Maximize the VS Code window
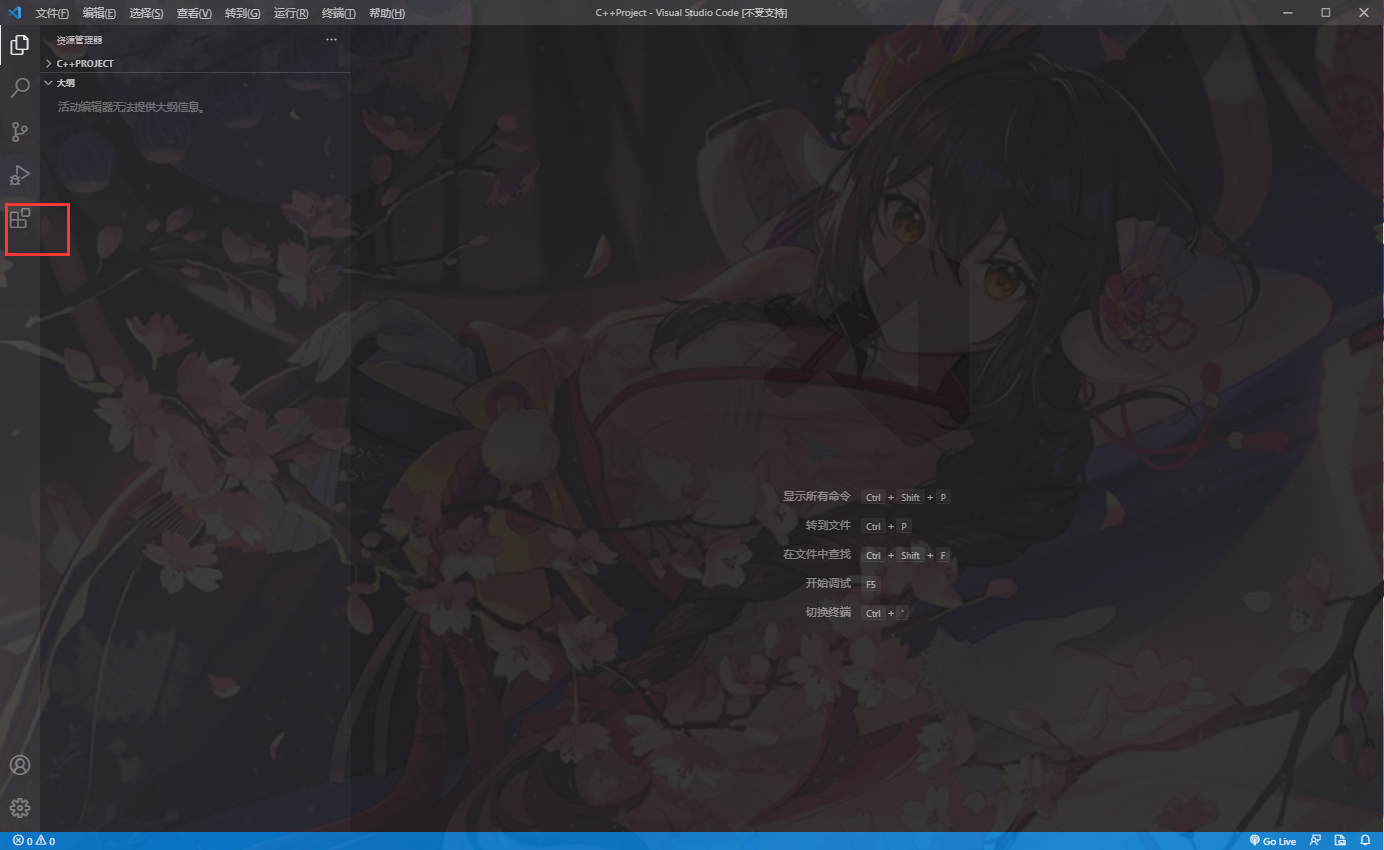The width and height of the screenshot is (1384, 850). tap(1326, 13)
